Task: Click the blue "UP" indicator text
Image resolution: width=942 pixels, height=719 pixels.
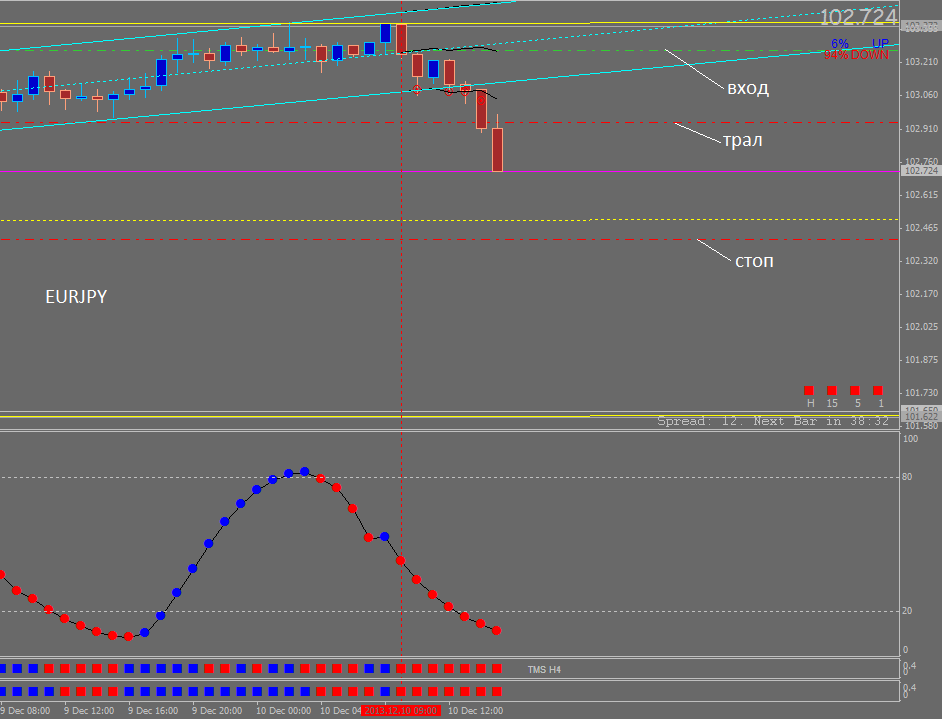Action: click(880, 44)
